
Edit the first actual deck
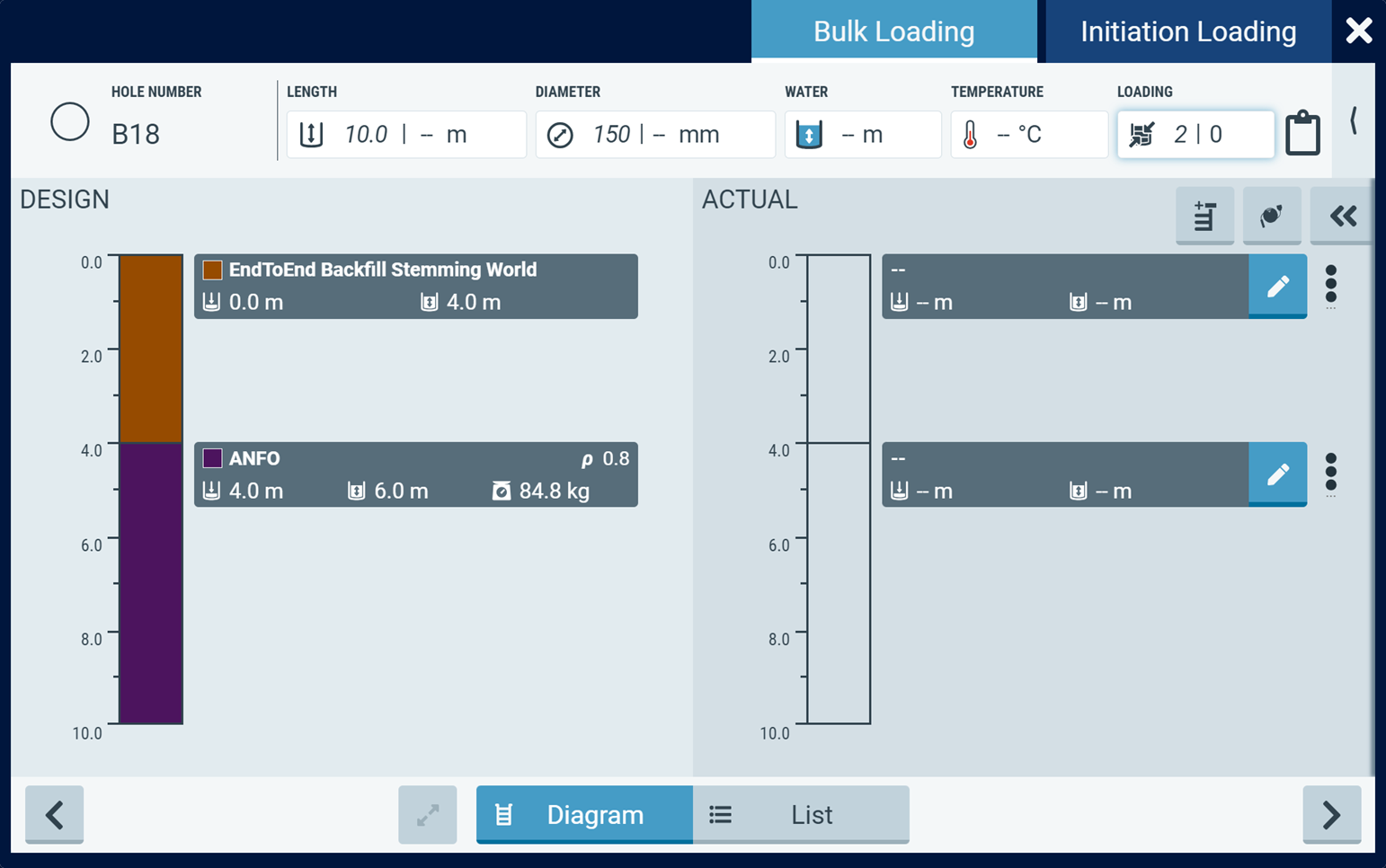(1277, 287)
